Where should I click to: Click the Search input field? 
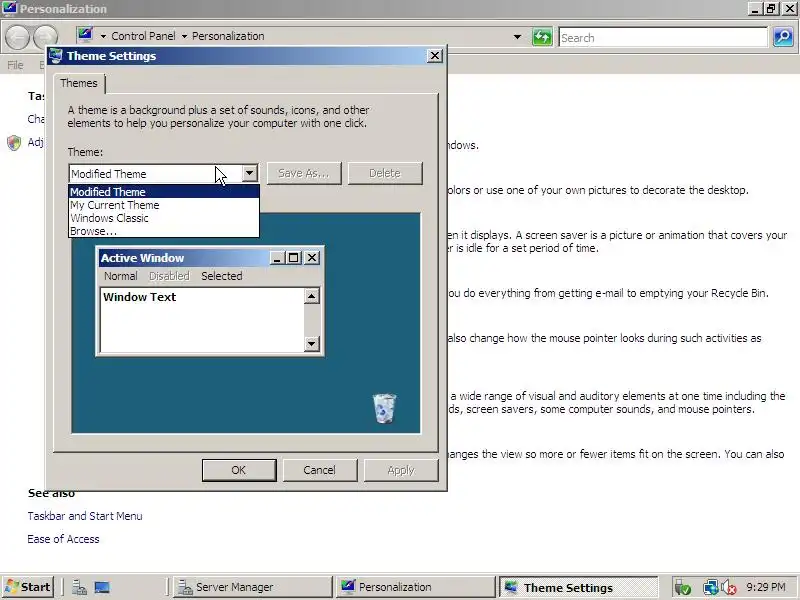663,38
